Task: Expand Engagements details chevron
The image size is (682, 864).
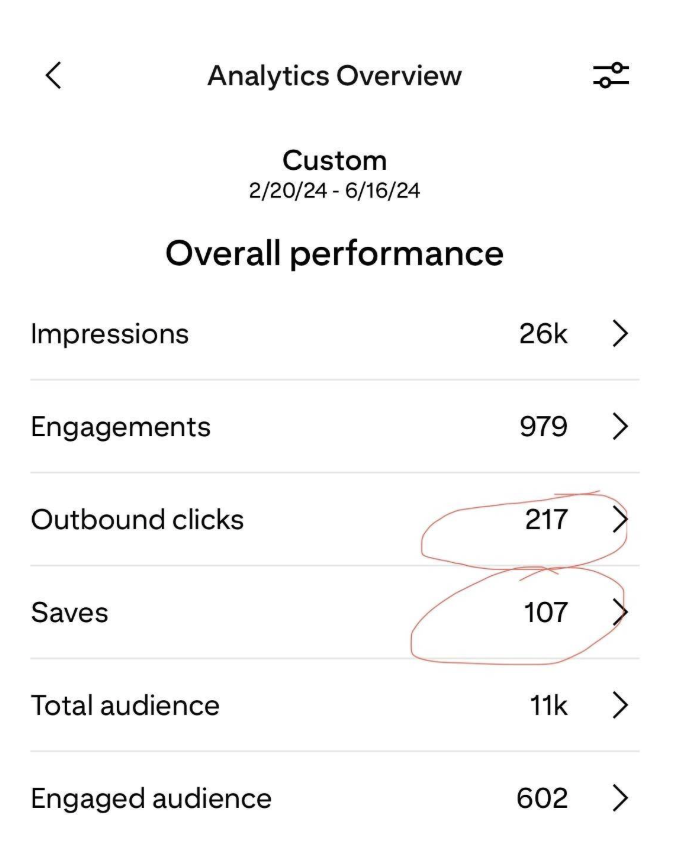Action: pos(618,427)
